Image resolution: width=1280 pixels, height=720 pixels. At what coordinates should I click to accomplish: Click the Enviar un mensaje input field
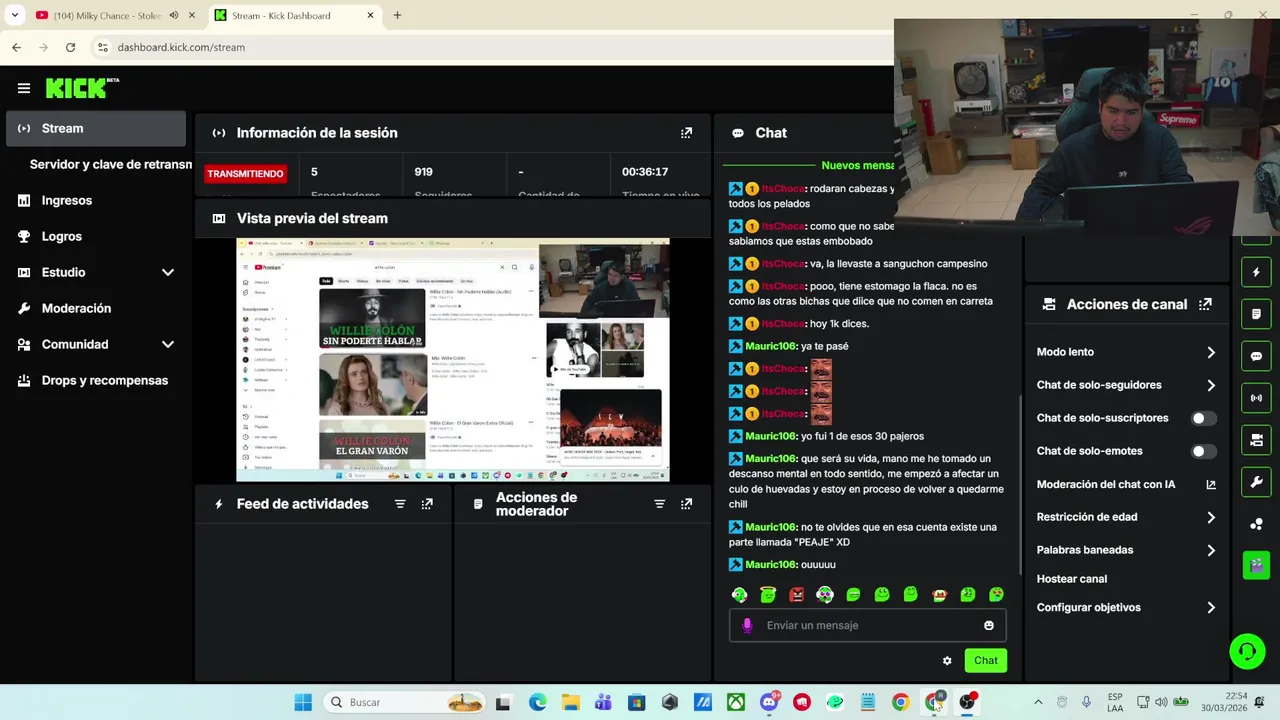coord(867,625)
